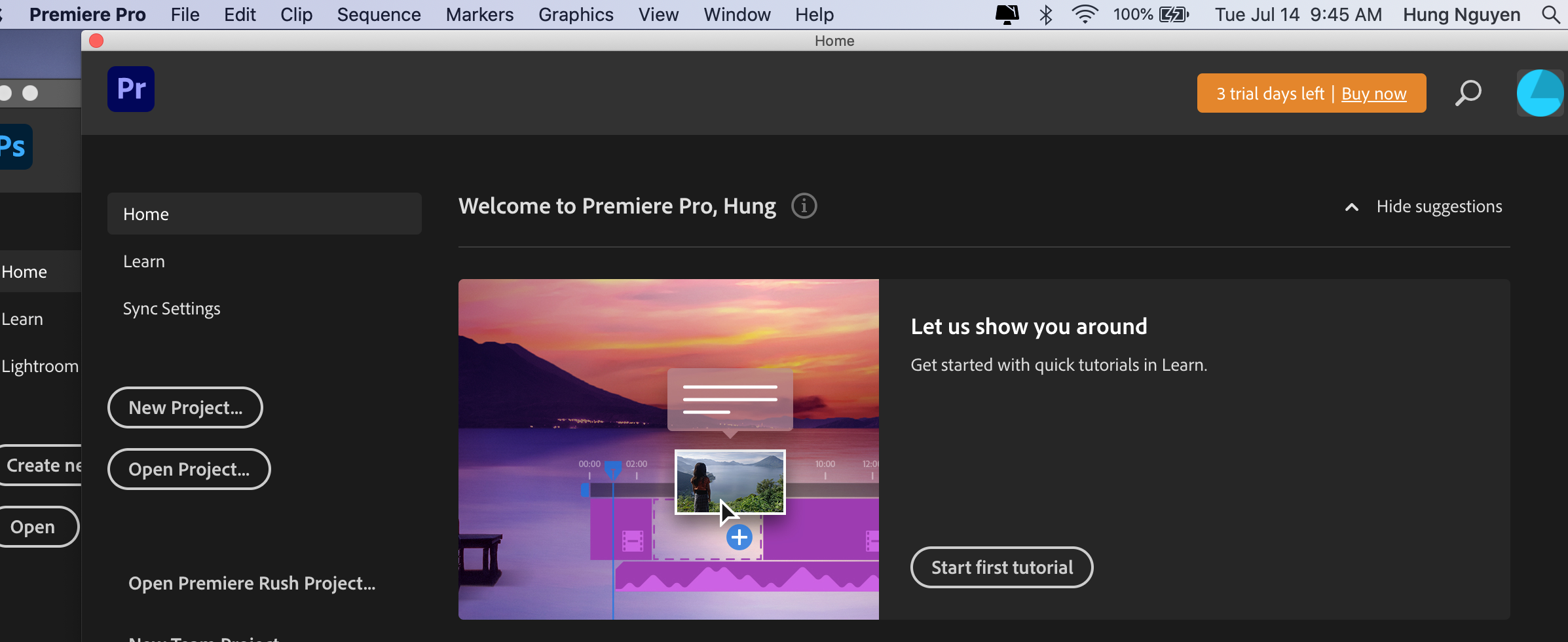Click the sunset lake tutorial thumbnail
The width and height of the screenshot is (1568, 642).
pos(668,449)
